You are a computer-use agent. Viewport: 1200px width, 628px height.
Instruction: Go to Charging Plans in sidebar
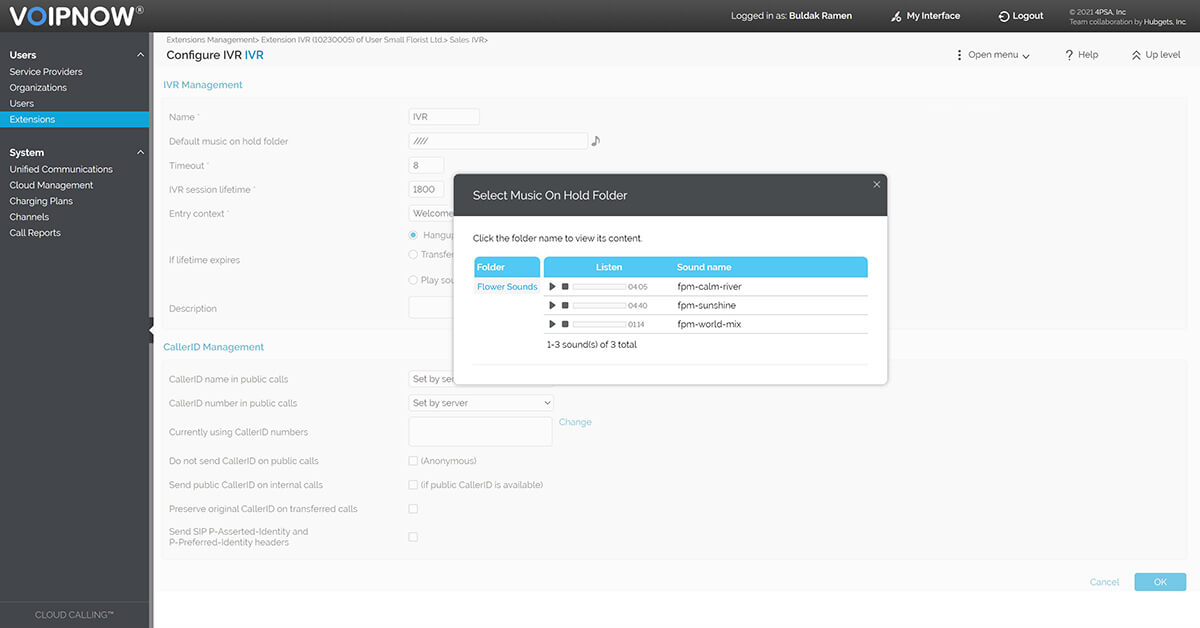[x=41, y=201]
